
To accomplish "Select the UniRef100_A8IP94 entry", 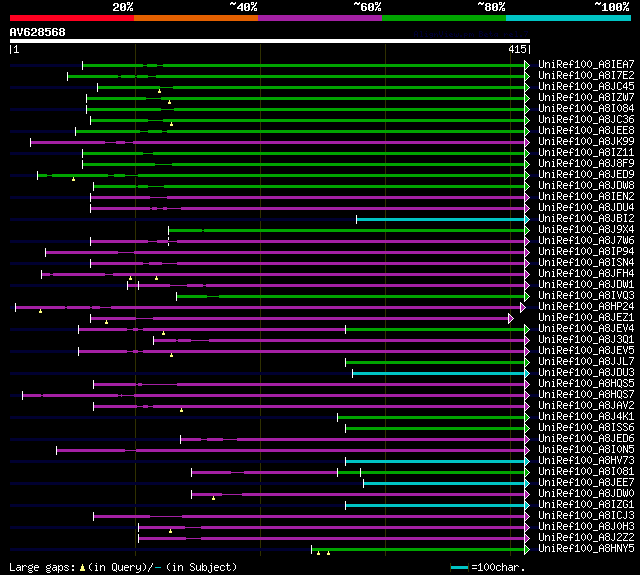I will 586,252.
